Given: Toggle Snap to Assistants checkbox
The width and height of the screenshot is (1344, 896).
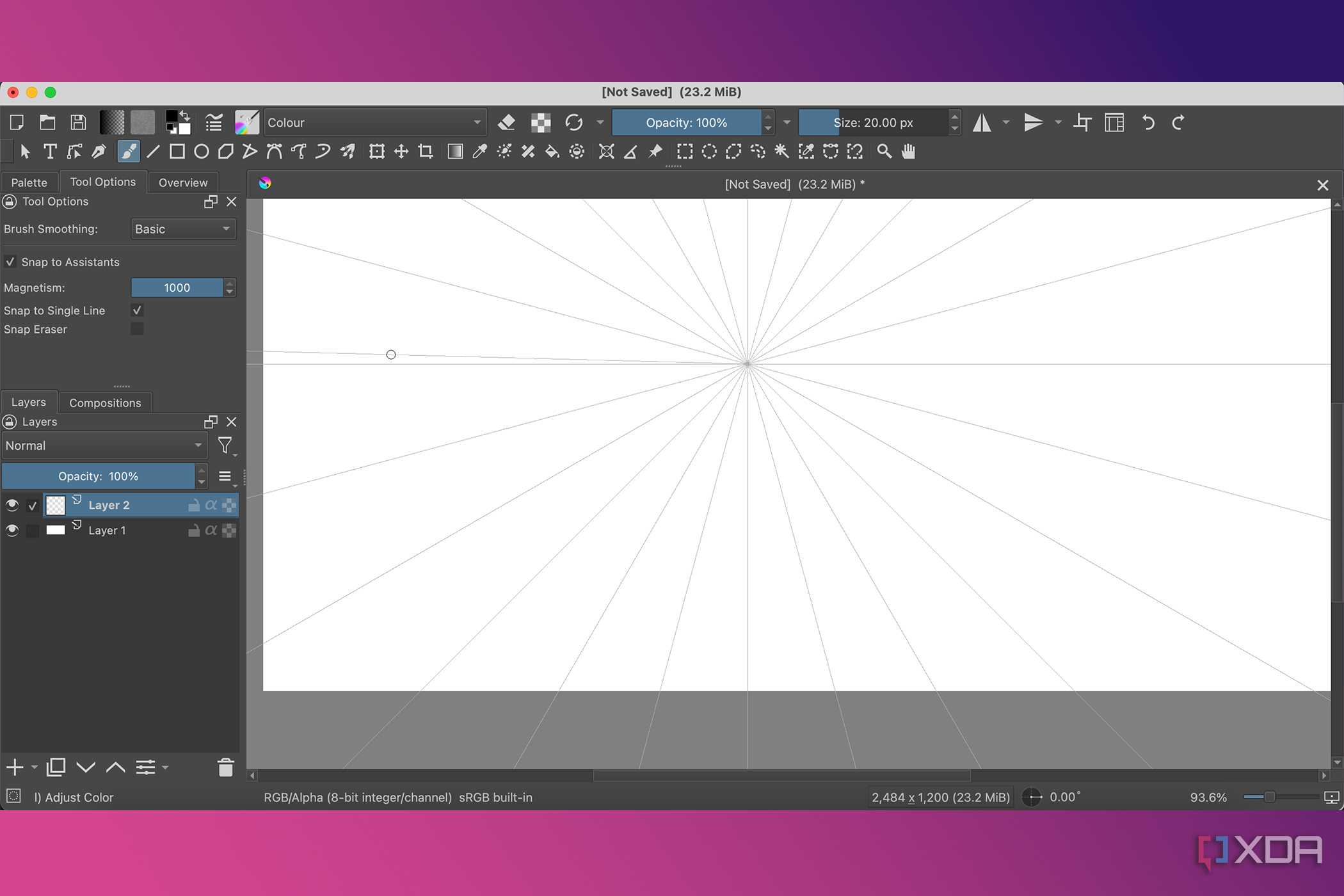Looking at the screenshot, I should click(x=10, y=262).
